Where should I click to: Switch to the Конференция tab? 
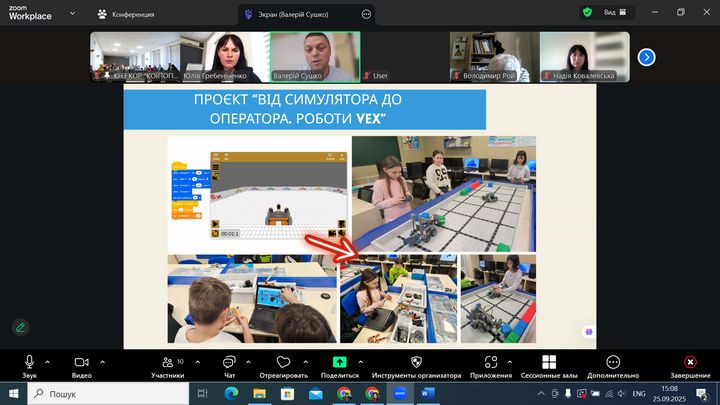125,14
